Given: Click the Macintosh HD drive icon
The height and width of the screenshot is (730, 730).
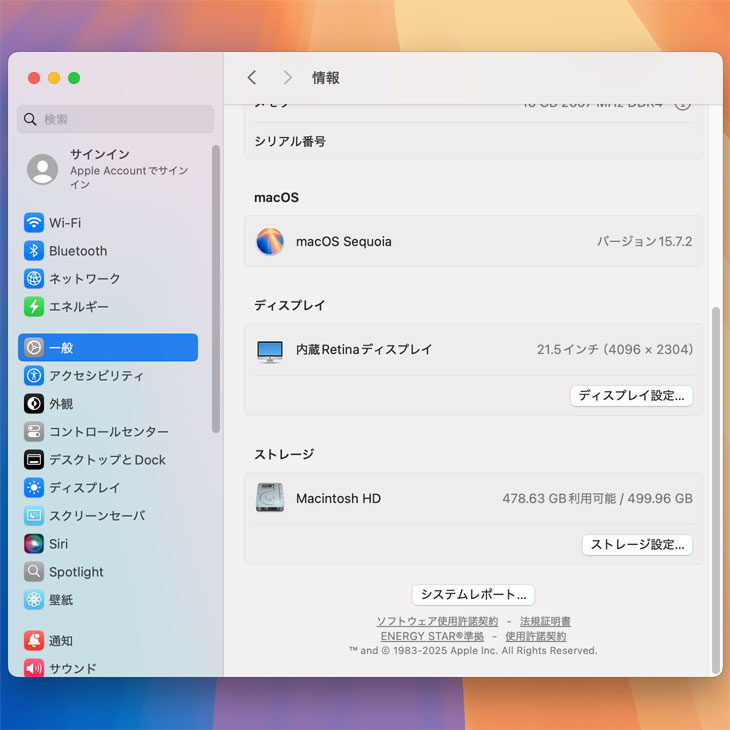Looking at the screenshot, I should [270, 498].
